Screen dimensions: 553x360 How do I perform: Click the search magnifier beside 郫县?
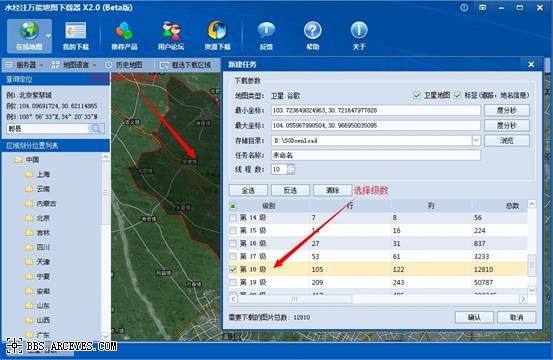(x=96, y=129)
